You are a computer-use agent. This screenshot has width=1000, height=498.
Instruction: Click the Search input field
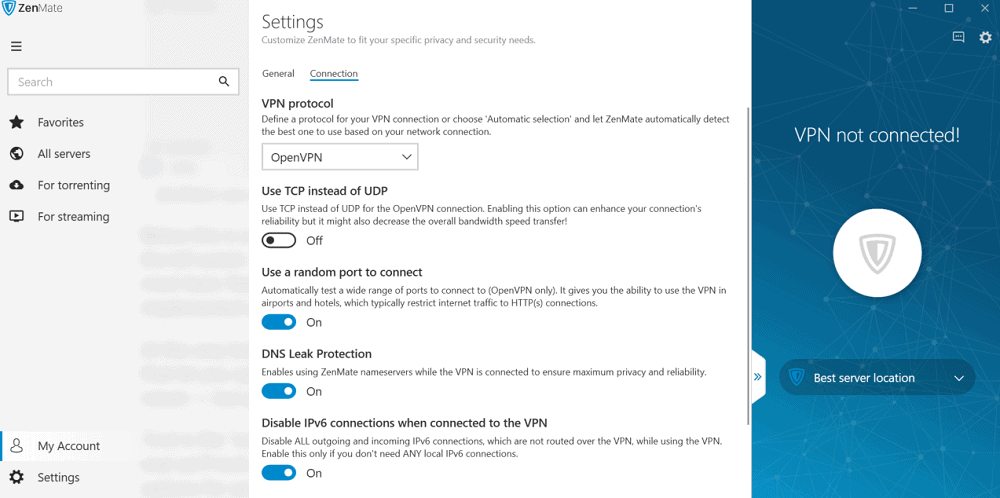(x=123, y=82)
